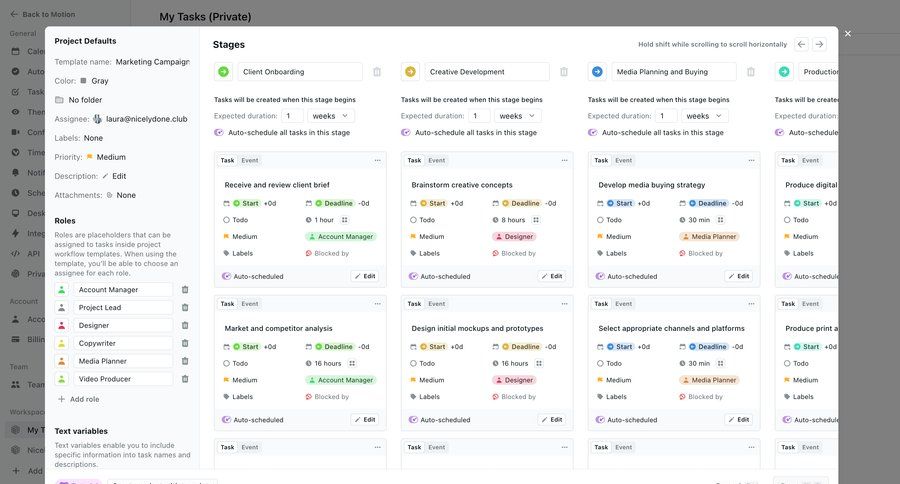900x484 pixels.
Task: Click the blue Media Planning stage arrow icon
Action: pos(598,72)
